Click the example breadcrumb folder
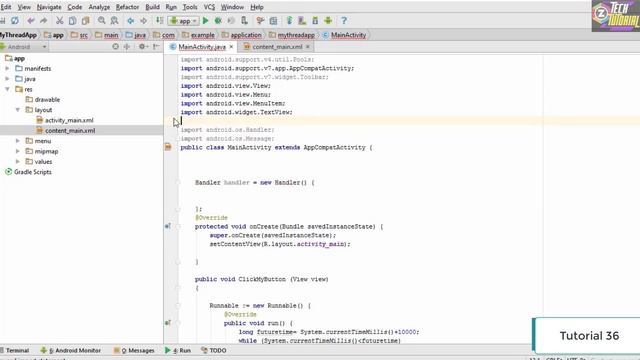 coord(198,35)
